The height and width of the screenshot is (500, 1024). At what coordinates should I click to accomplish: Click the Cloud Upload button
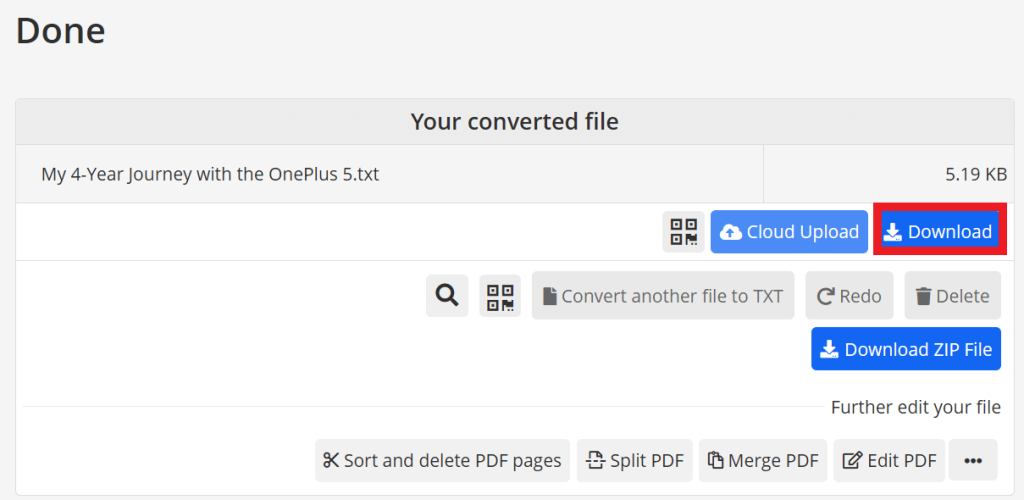(789, 232)
